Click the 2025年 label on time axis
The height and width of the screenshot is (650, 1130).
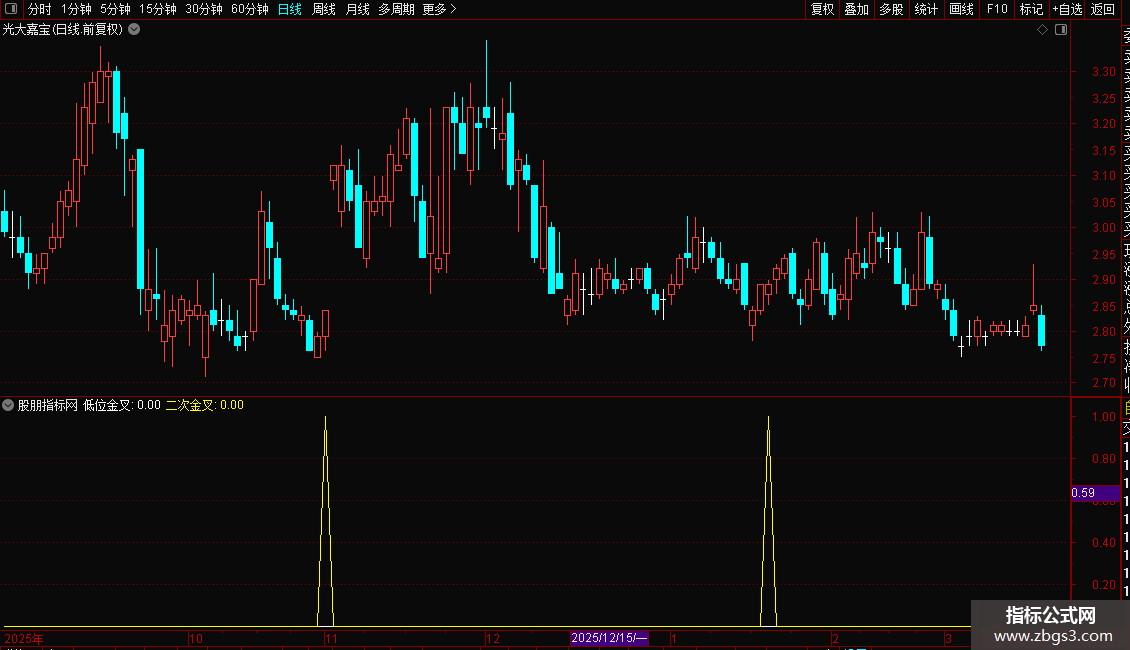[x=24, y=638]
